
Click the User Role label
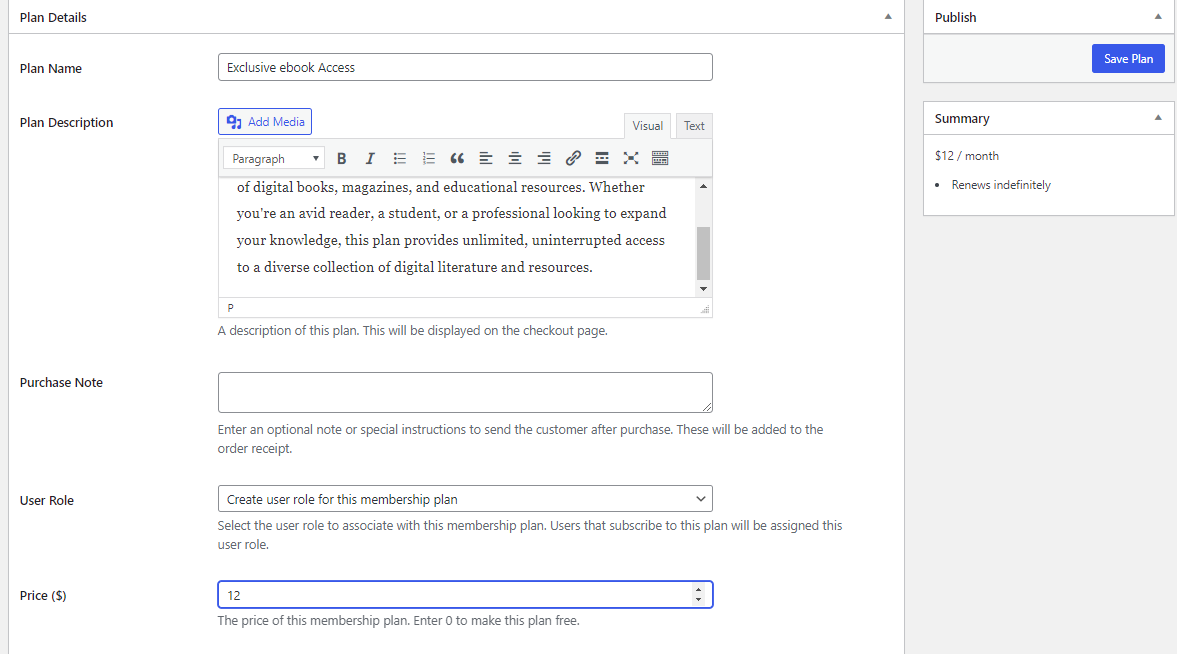coord(47,500)
